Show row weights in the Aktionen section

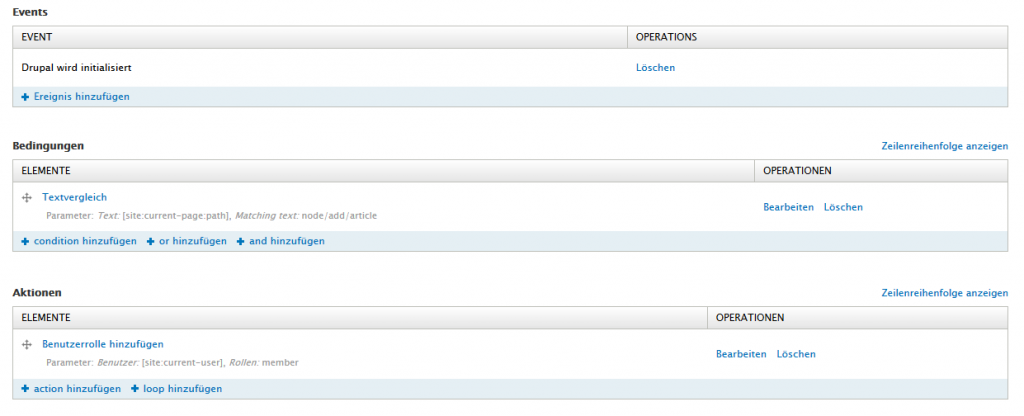[944, 293]
